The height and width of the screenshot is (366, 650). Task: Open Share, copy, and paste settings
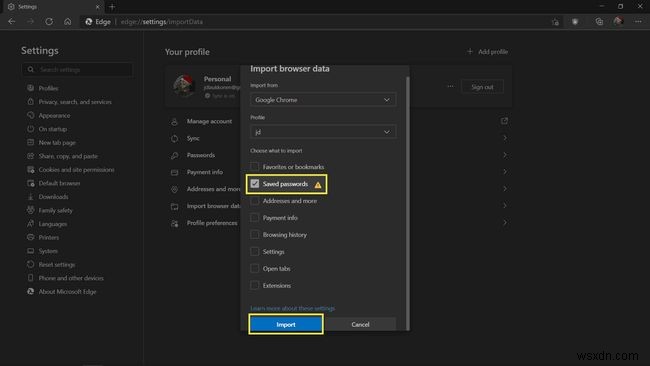(68, 156)
